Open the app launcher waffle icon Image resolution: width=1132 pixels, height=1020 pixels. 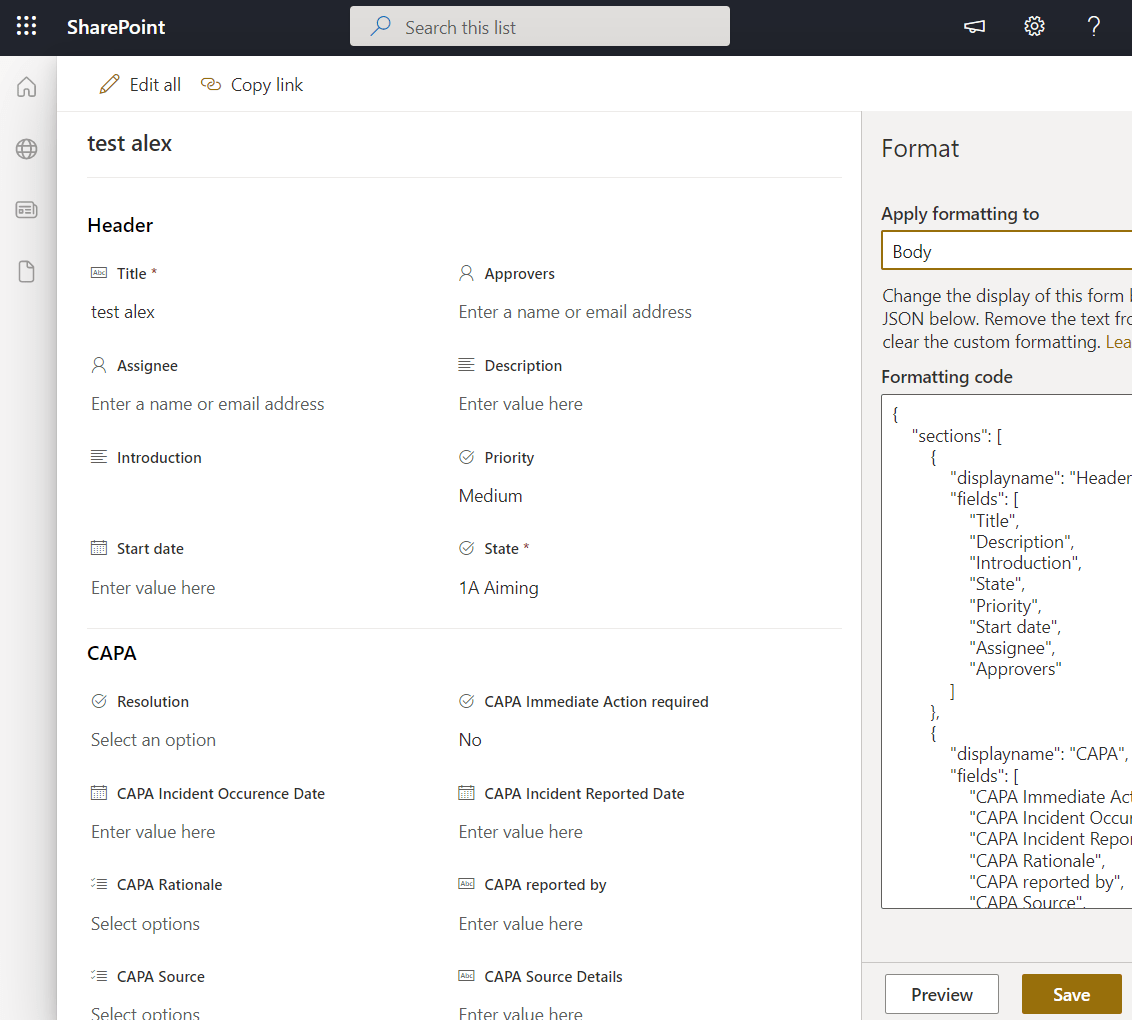(x=26, y=26)
